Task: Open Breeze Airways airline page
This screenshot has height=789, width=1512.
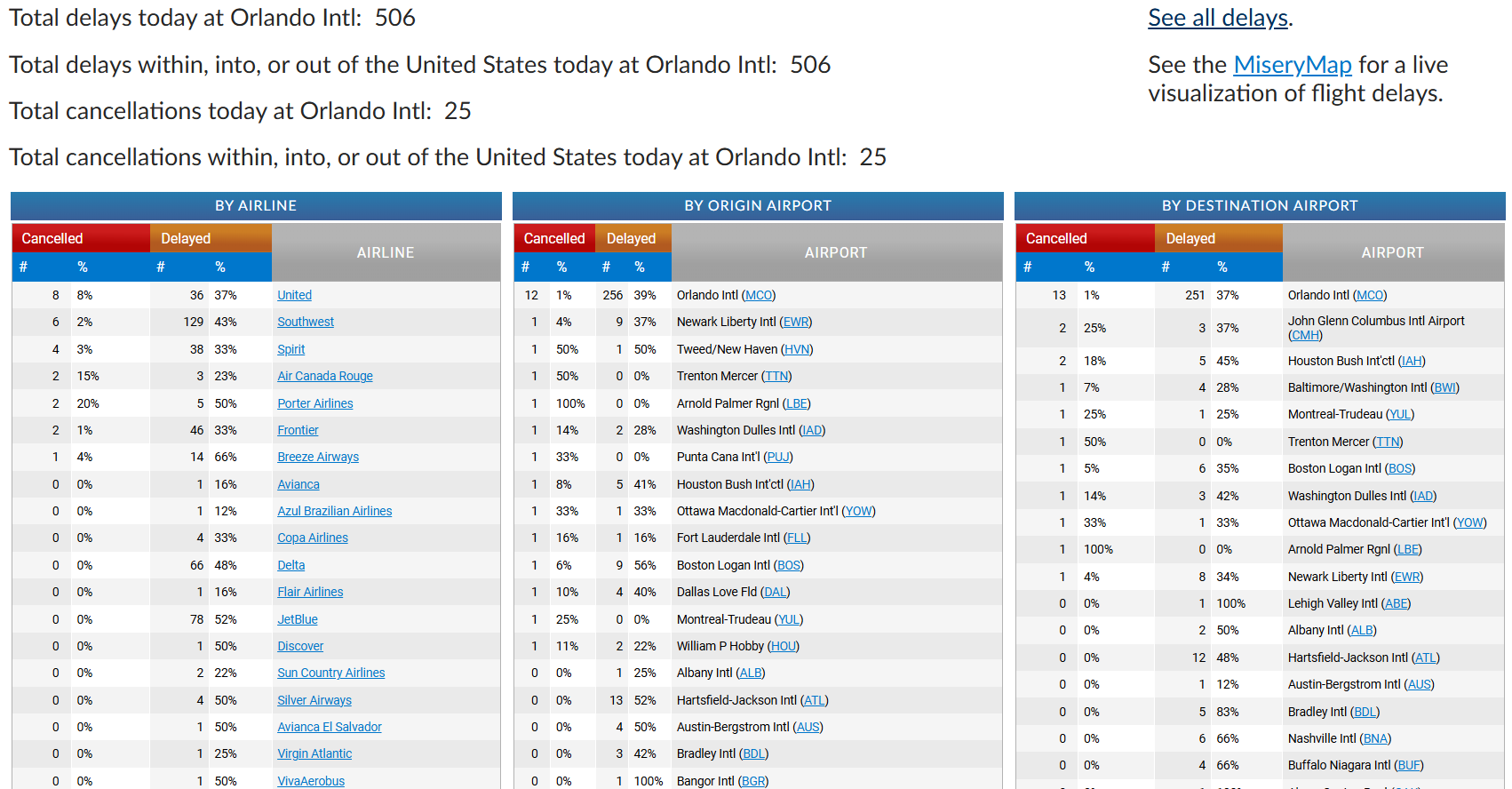Action: (317, 457)
